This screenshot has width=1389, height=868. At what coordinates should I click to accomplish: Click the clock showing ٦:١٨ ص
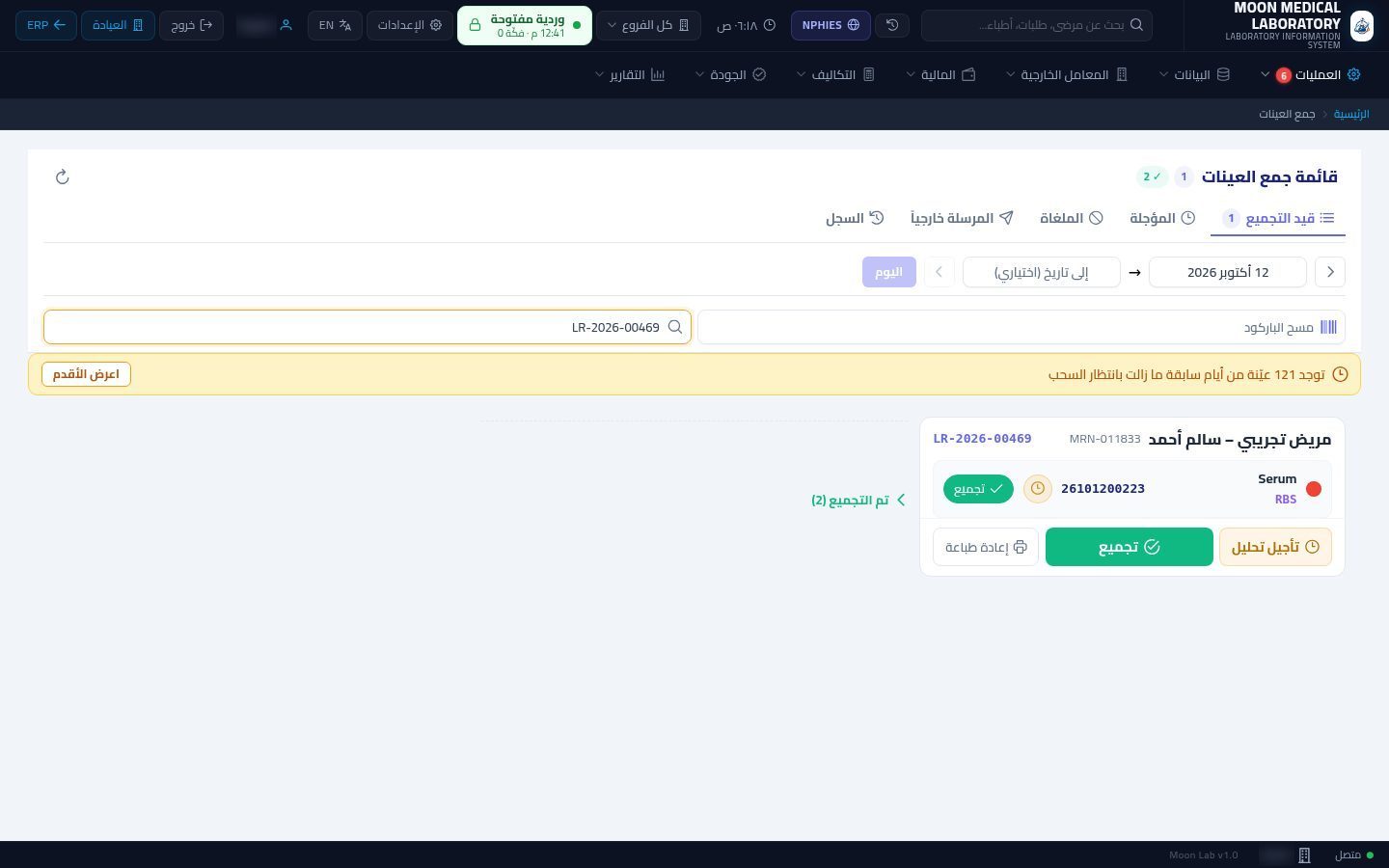click(746, 25)
